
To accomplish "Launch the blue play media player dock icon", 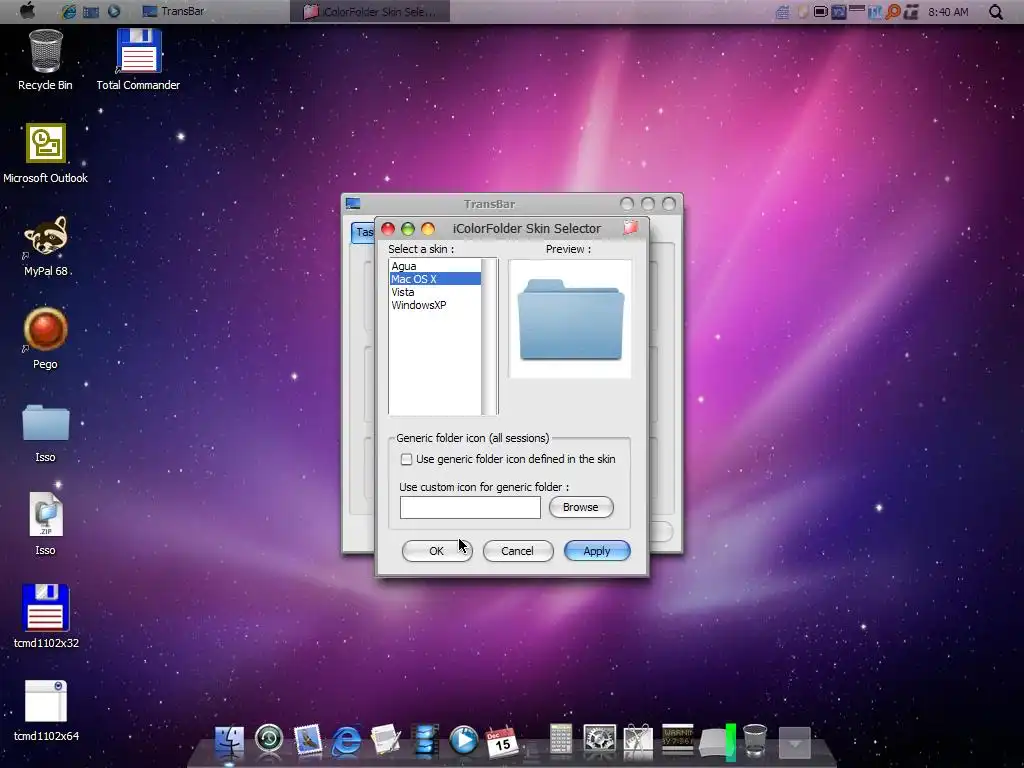I will (x=464, y=741).
